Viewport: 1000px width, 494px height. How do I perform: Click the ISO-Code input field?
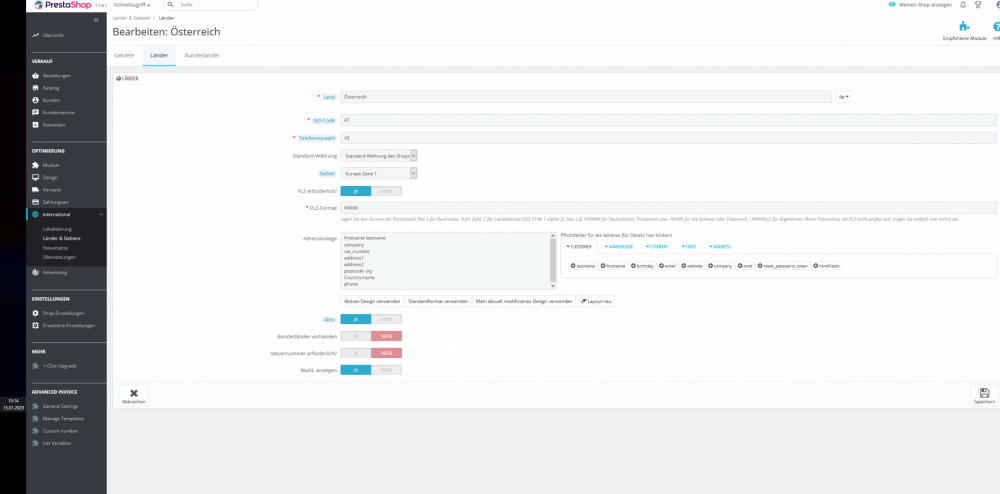tap(668, 120)
